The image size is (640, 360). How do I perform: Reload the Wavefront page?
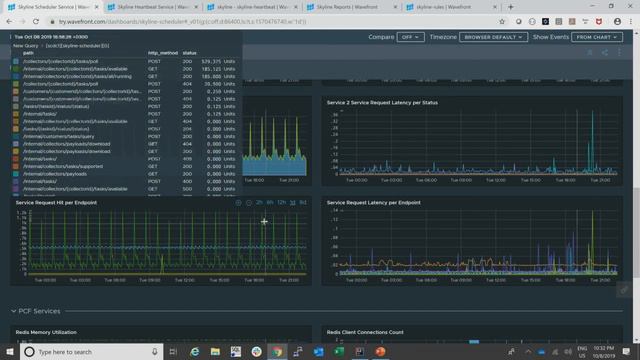click(36, 22)
